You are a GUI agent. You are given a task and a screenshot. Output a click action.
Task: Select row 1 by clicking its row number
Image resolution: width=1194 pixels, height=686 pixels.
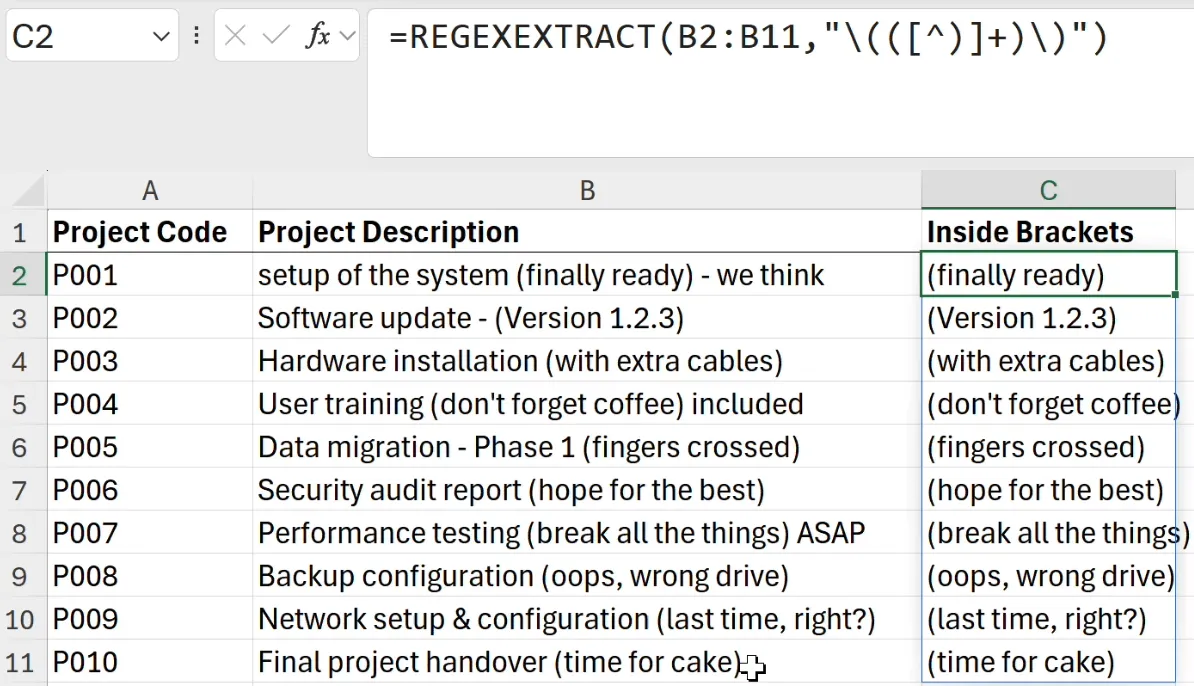(22, 231)
